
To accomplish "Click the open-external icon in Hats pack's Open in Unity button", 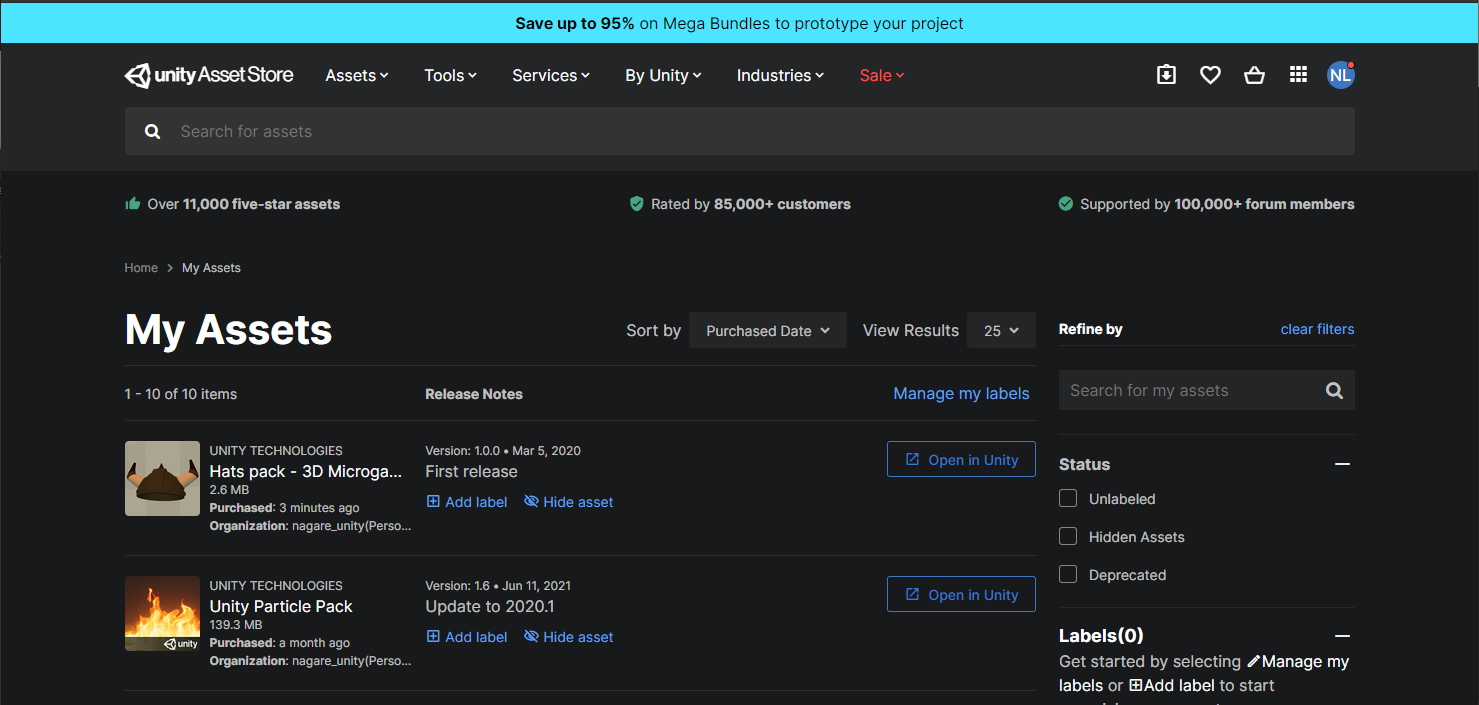I will pyautogui.click(x=912, y=459).
